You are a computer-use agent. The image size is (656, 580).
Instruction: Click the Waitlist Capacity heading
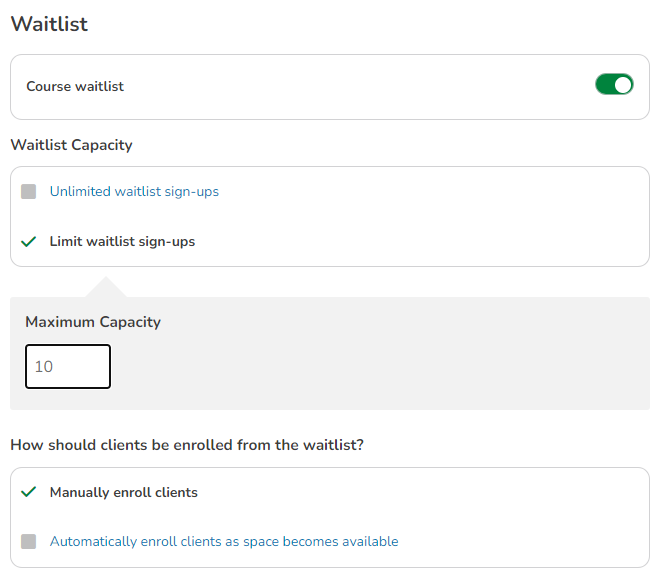pos(71,145)
